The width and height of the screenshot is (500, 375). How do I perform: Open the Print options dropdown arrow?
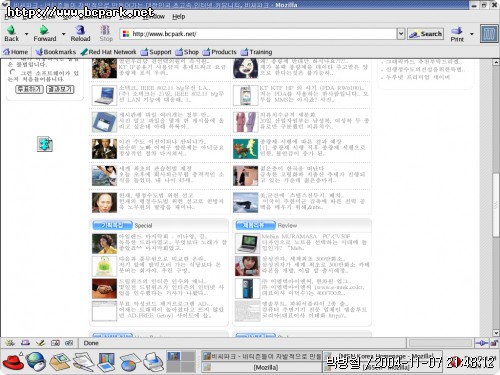pyautogui.click(x=472, y=34)
